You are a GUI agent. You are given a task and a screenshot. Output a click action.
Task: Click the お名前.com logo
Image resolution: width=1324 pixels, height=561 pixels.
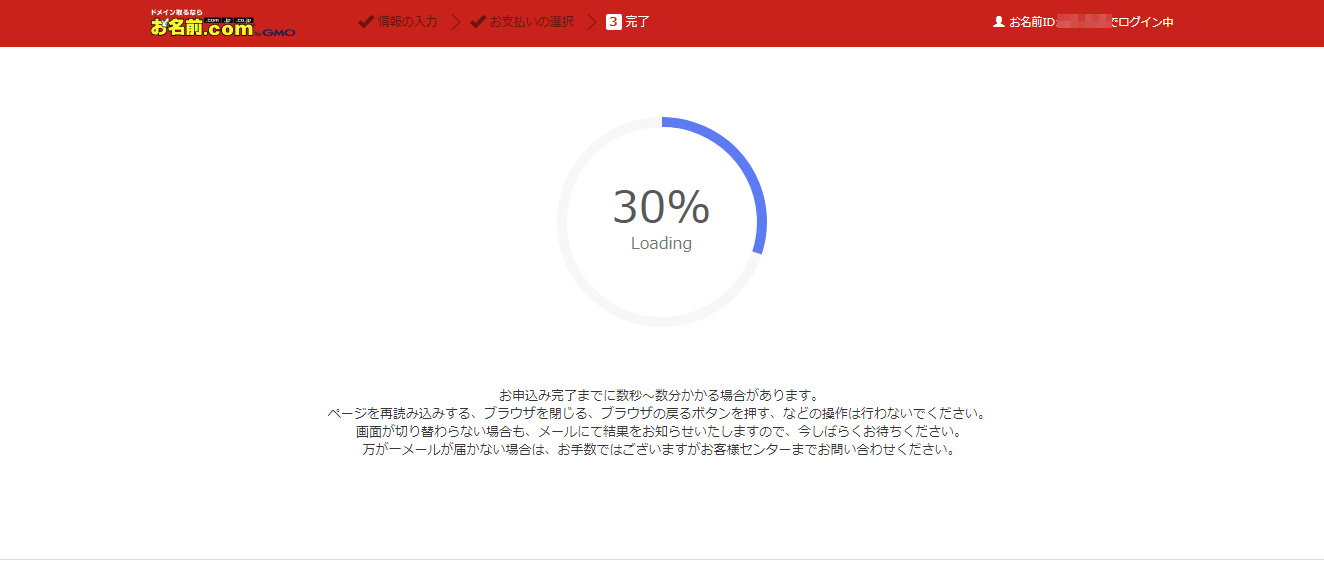click(203, 25)
